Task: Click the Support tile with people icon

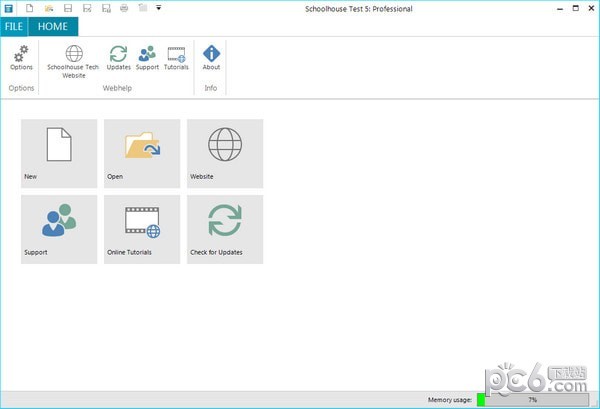Action: pyautogui.click(x=59, y=229)
